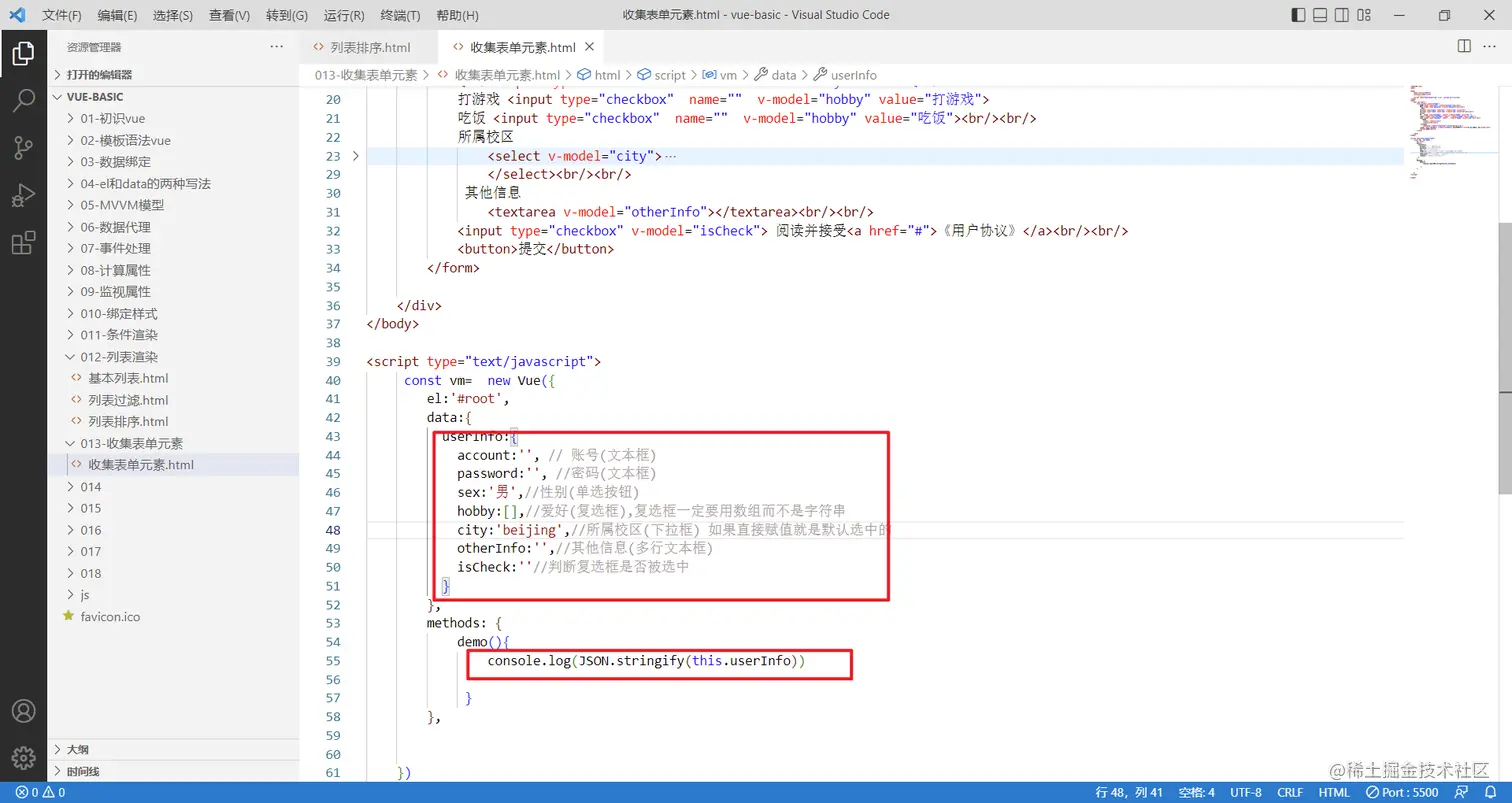Image resolution: width=1512 pixels, height=803 pixels.
Task: Click the CRLF line ending button
Action: click(1290, 793)
